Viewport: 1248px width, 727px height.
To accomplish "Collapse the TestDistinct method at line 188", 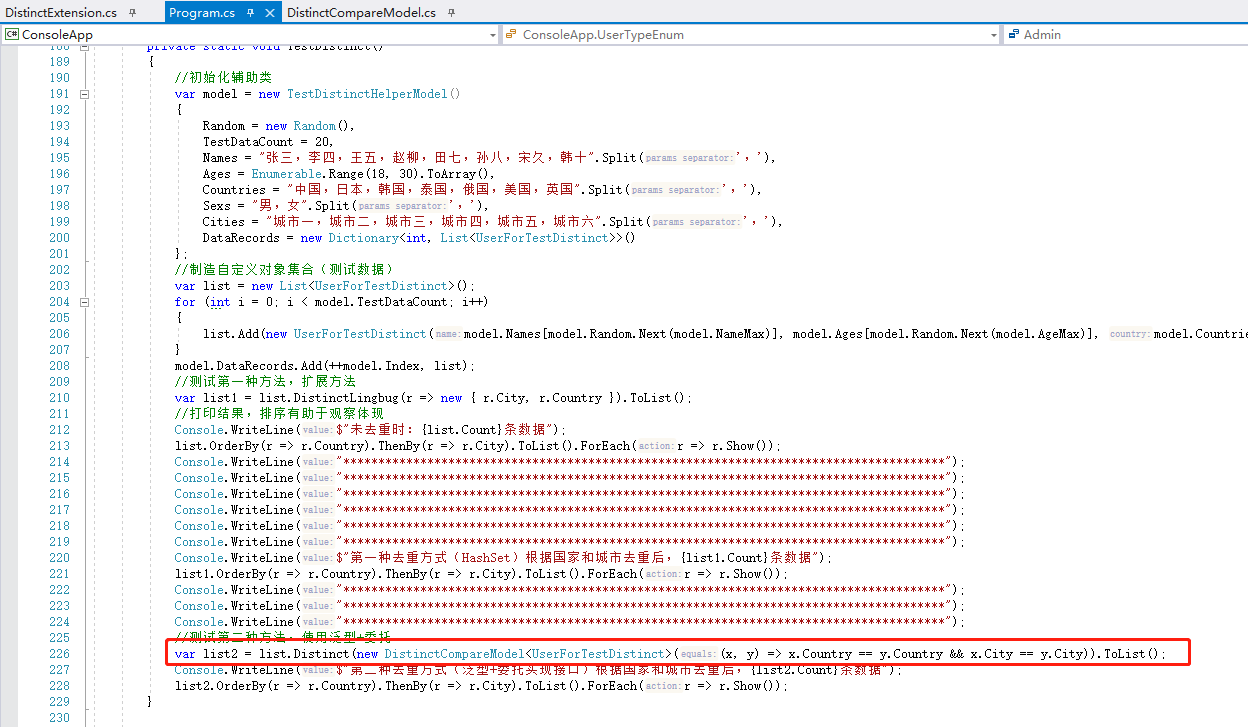I will (84, 47).
